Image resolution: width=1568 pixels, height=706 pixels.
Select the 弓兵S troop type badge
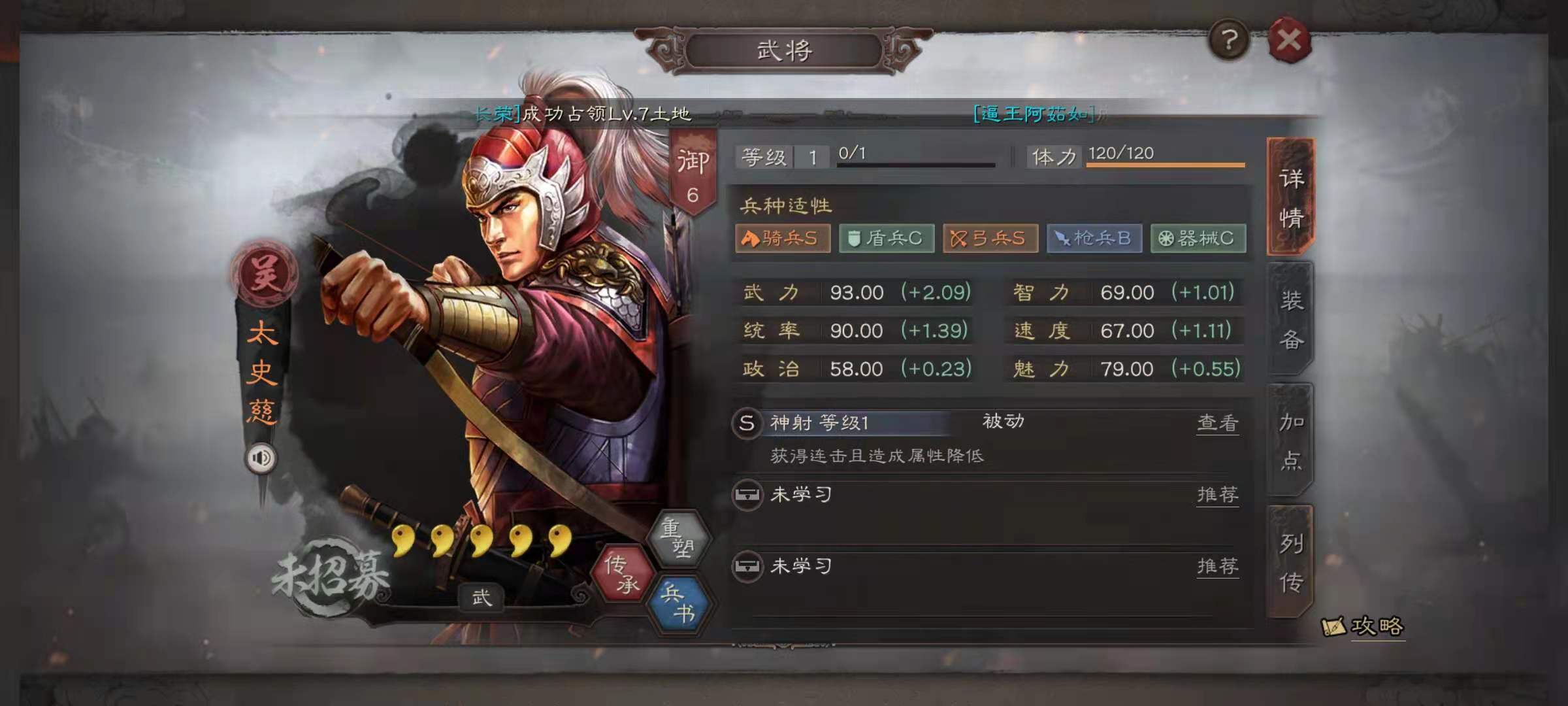[x=990, y=238]
